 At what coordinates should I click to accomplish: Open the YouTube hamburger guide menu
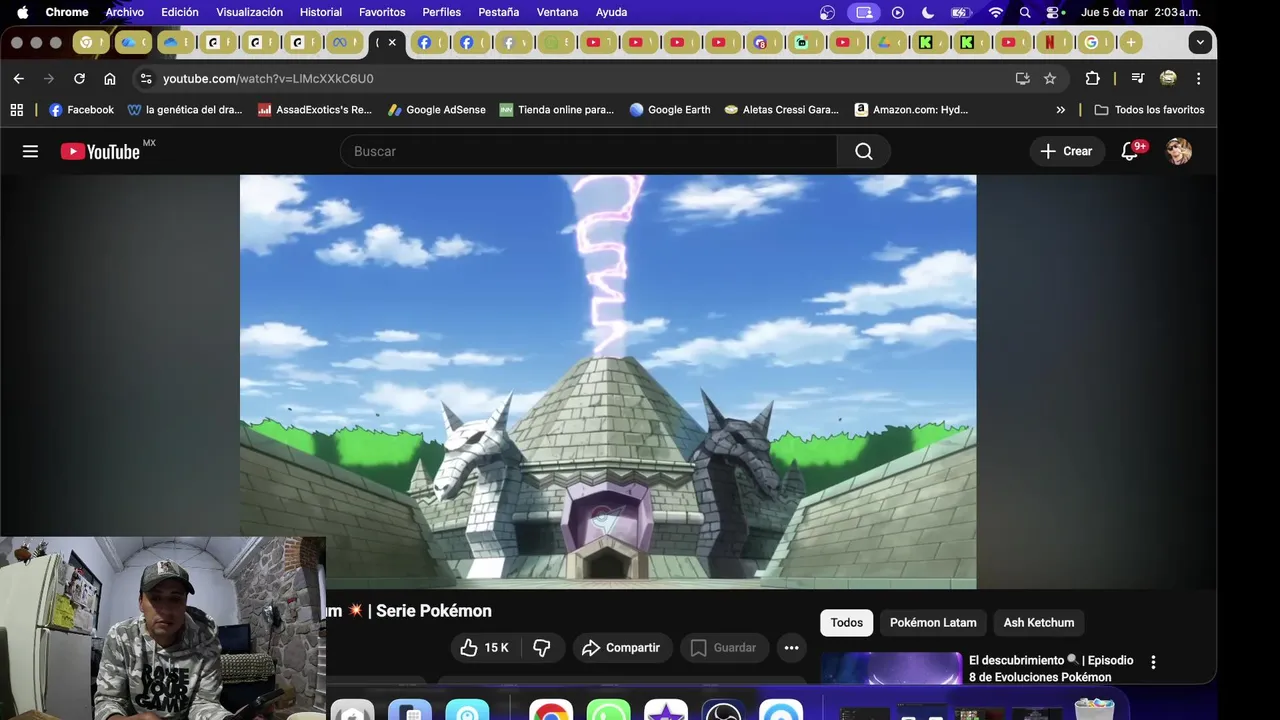click(30, 151)
